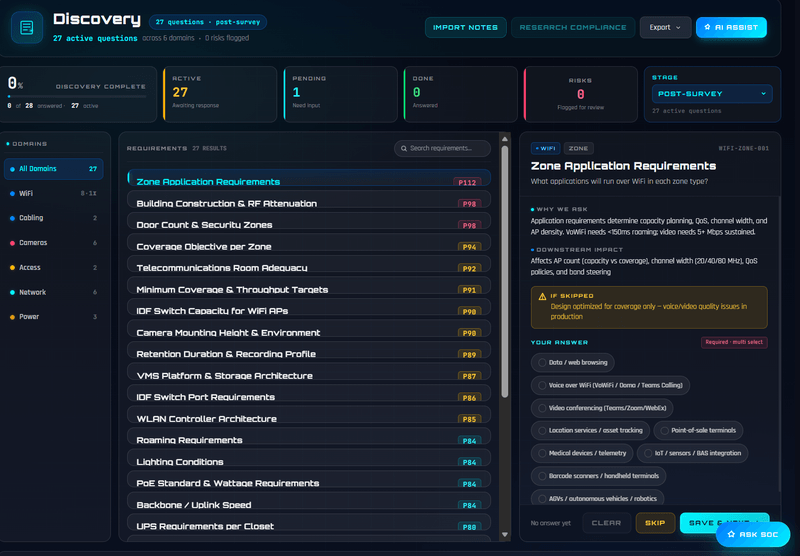The image size is (800, 556).
Task: Click the star icon in AI Assist
Action: click(x=707, y=27)
